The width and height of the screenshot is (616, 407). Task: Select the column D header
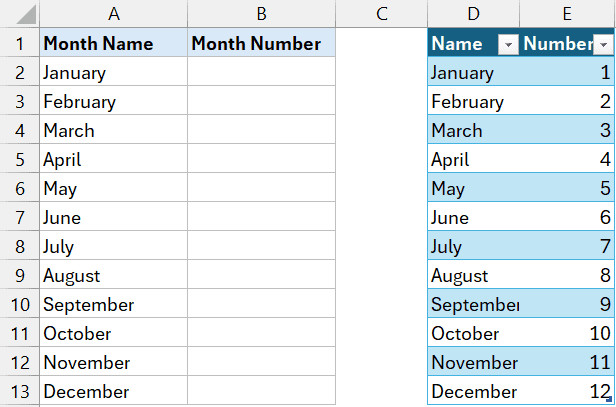tap(473, 13)
